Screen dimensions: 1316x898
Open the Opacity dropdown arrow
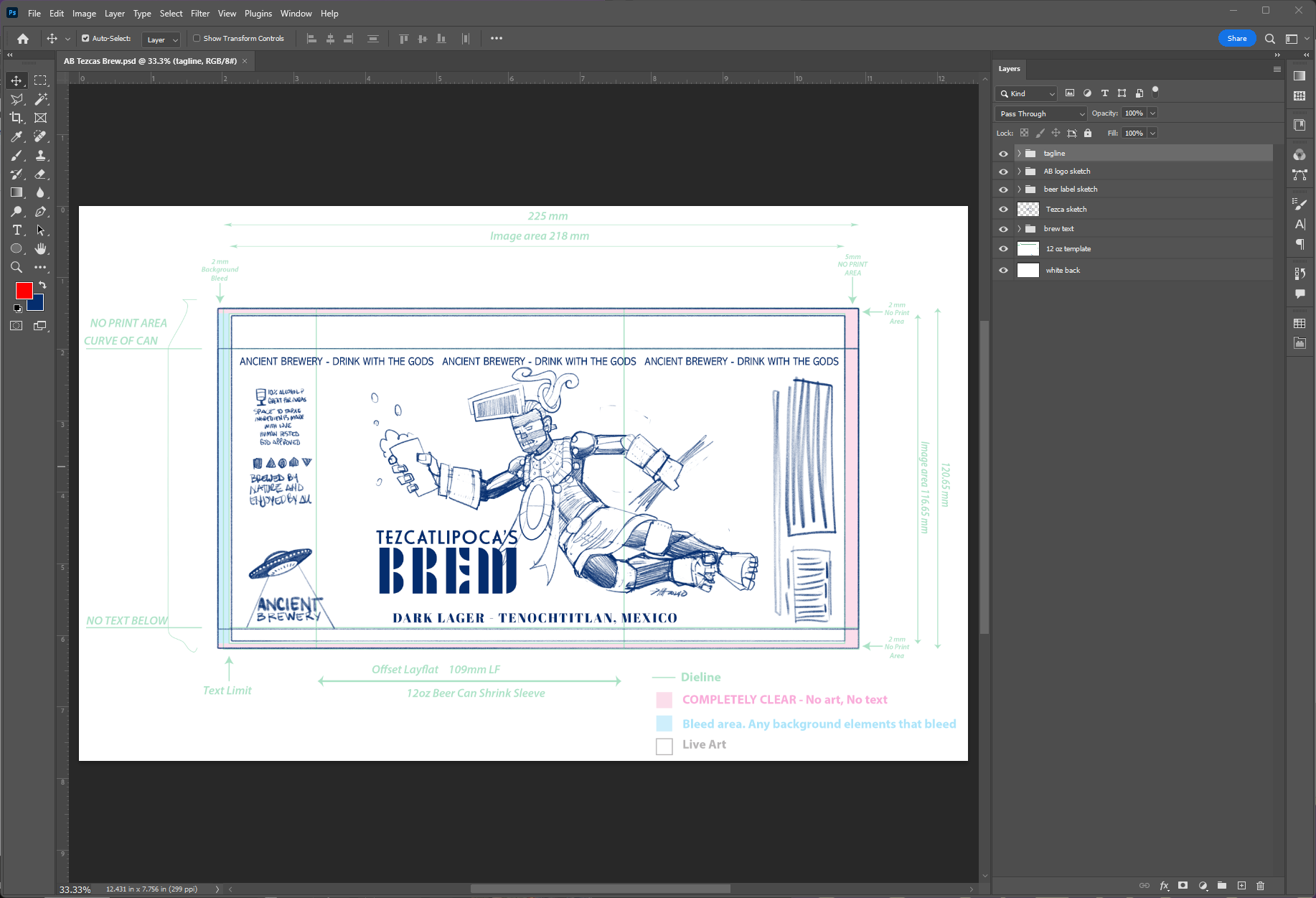[x=1152, y=113]
